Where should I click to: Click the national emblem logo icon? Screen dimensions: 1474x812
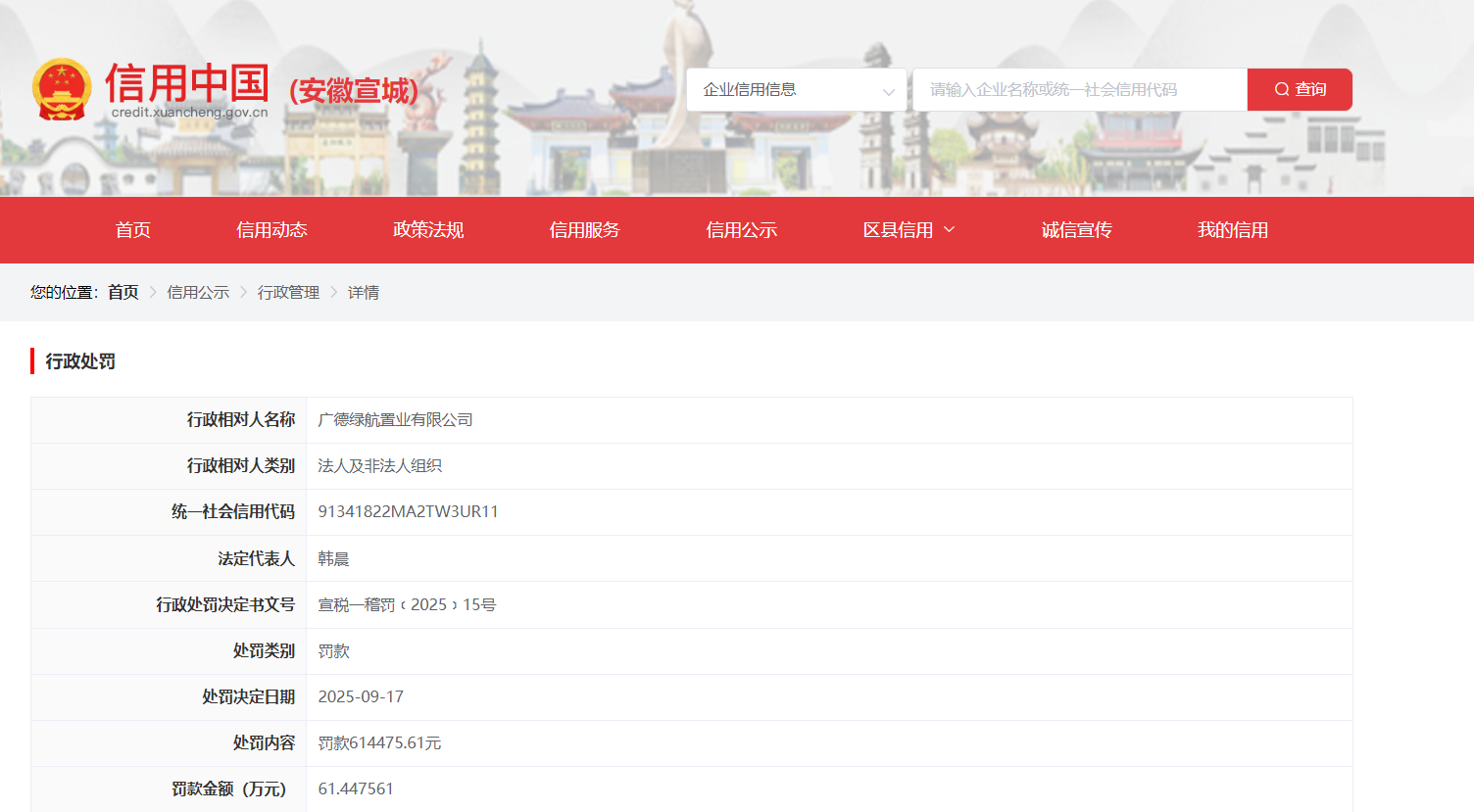tap(62, 89)
